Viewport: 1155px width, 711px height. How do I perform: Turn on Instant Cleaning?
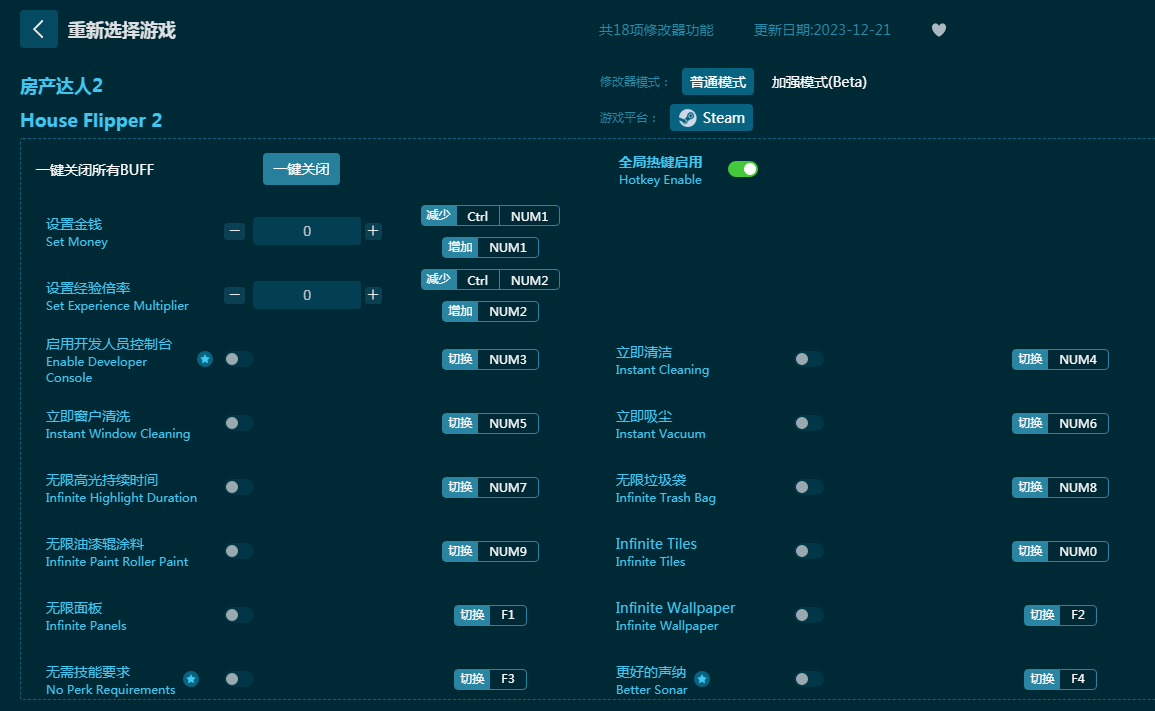[x=809, y=360]
